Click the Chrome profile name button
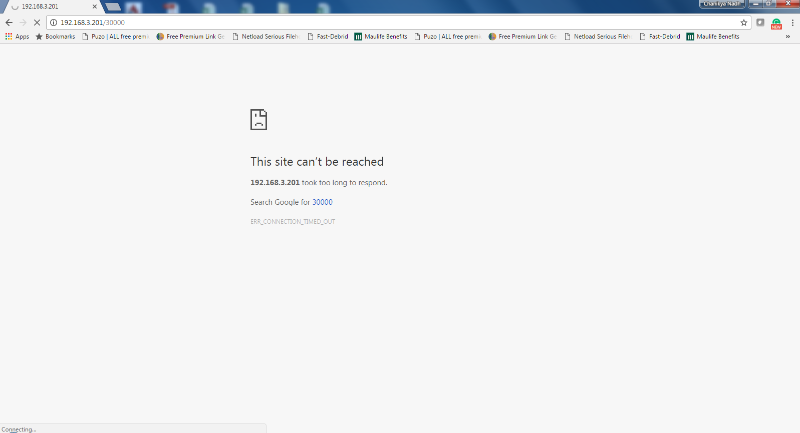The width and height of the screenshot is (800, 433). [x=721, y=4]
